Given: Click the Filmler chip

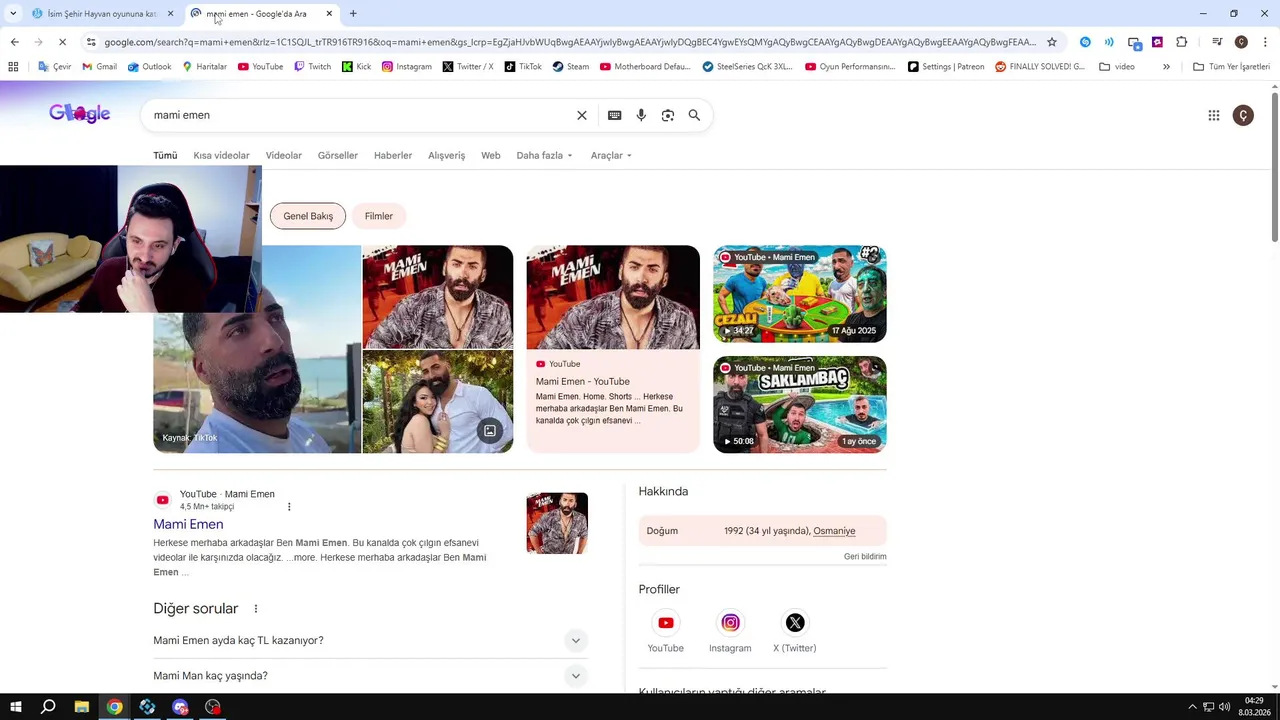Looking at the screenshot, I should pyautogui.click(x=379, y=216).
